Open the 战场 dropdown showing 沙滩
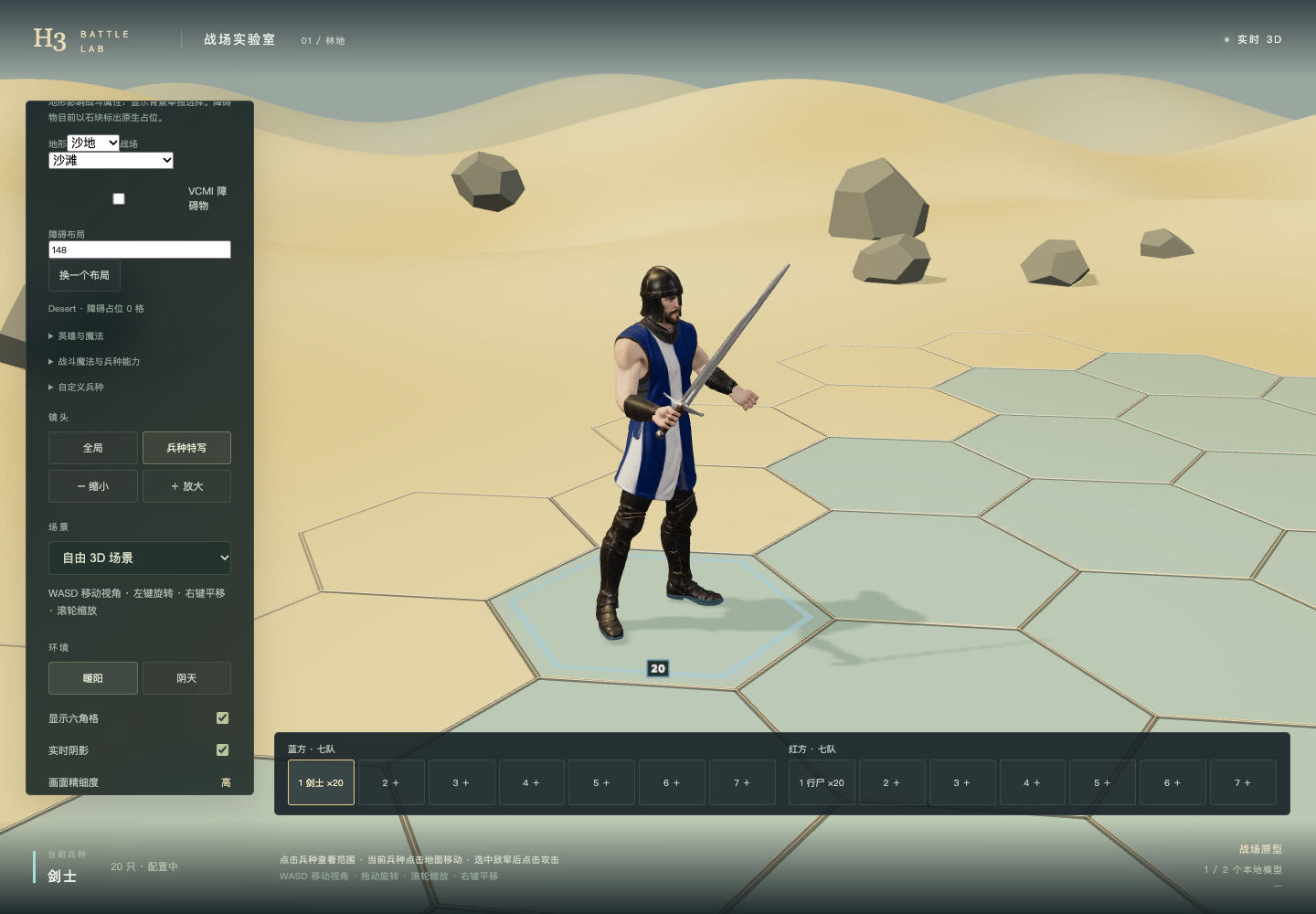 point(111,160)
